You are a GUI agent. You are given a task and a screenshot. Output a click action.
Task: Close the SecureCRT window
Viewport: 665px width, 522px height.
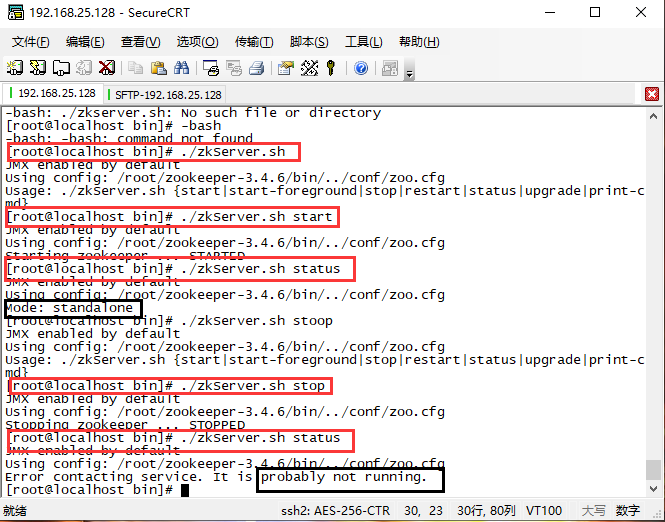point(641,12)
